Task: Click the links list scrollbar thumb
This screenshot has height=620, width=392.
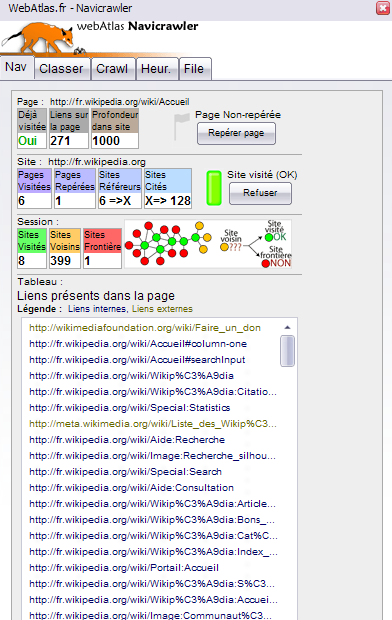Action: [288, 351]
